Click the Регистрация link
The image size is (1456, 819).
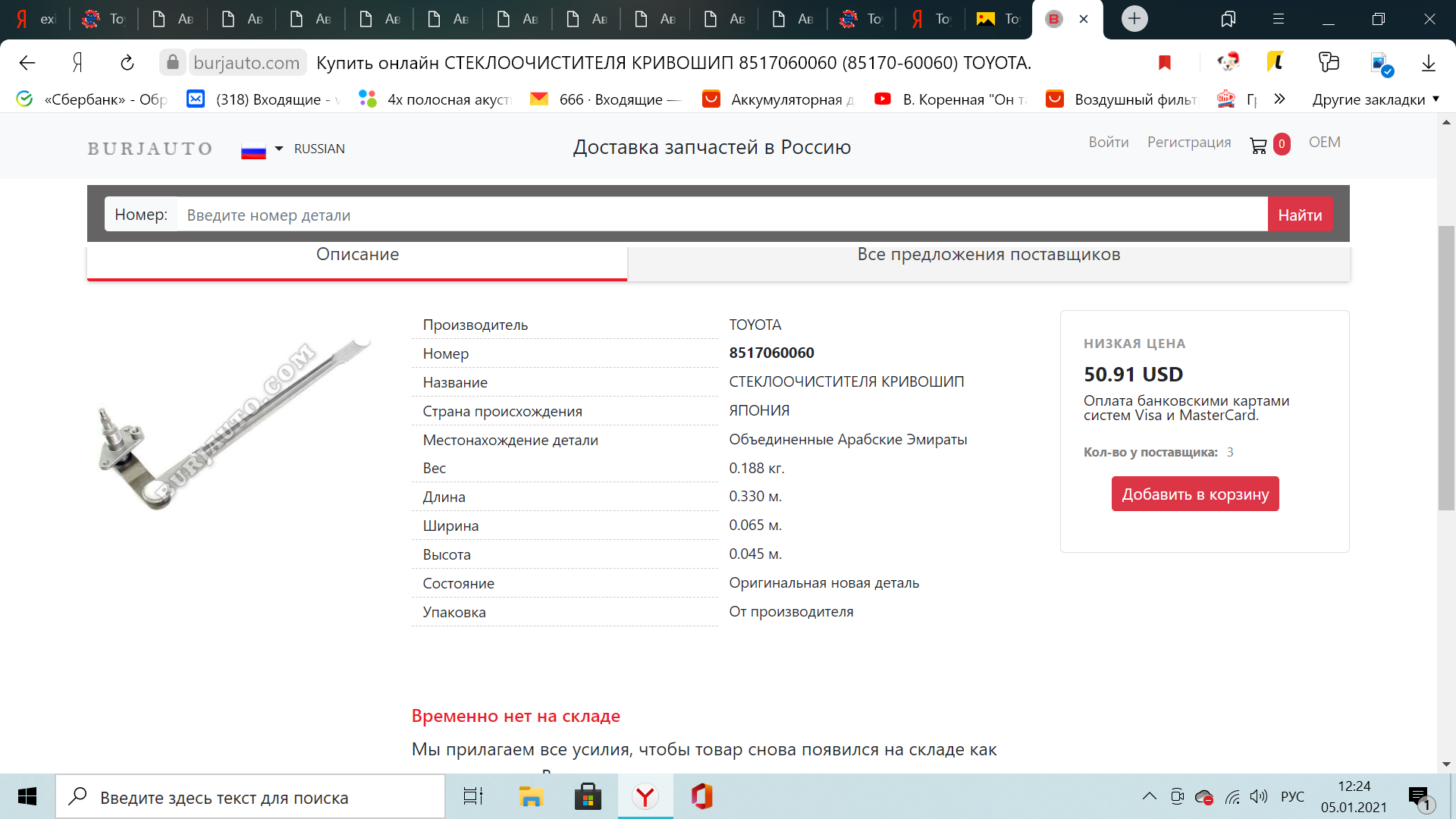click(1189, 143)
